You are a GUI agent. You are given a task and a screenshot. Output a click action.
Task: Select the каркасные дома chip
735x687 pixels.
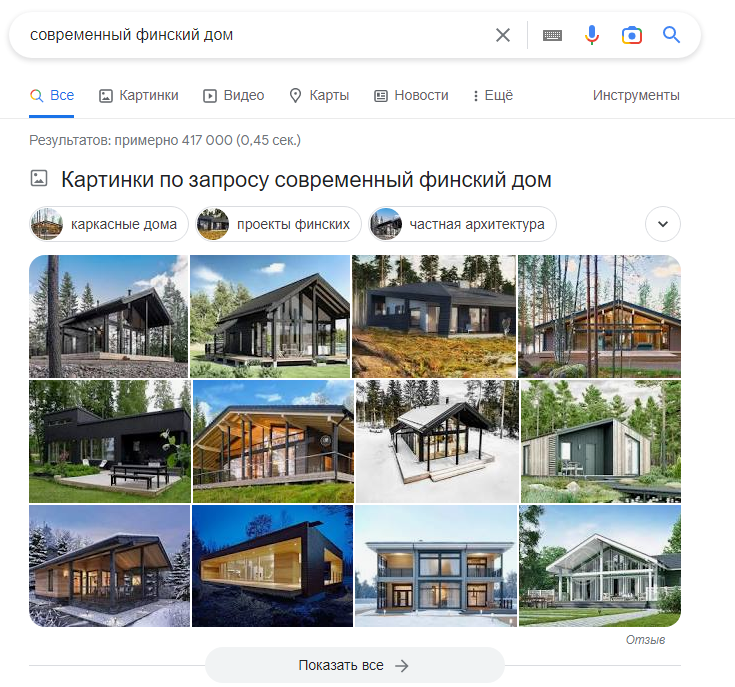(109, 224)
